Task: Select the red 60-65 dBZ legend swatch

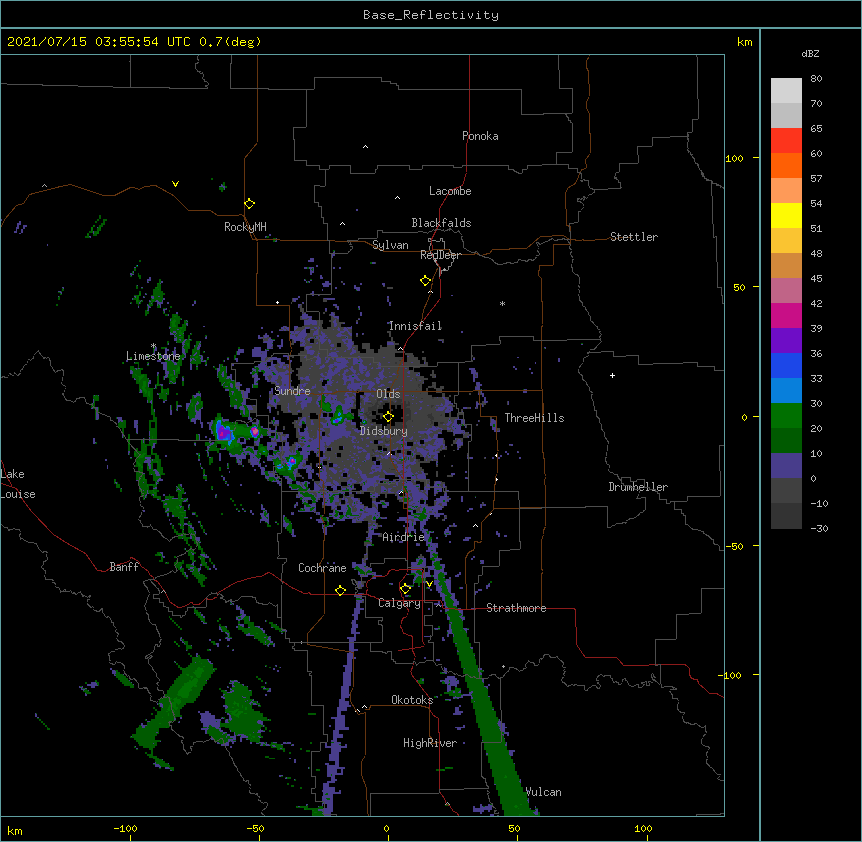Action: [x=786, y=141]
